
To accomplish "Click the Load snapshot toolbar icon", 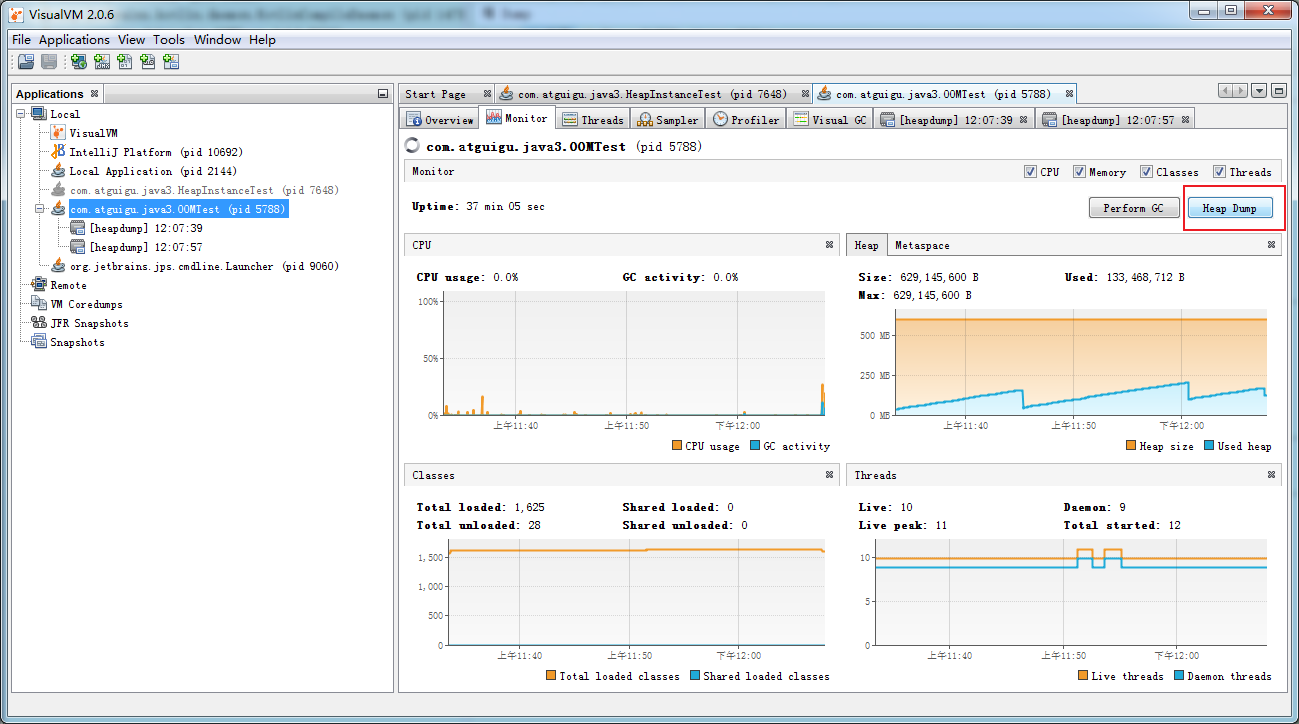I will tap(26, 62).
